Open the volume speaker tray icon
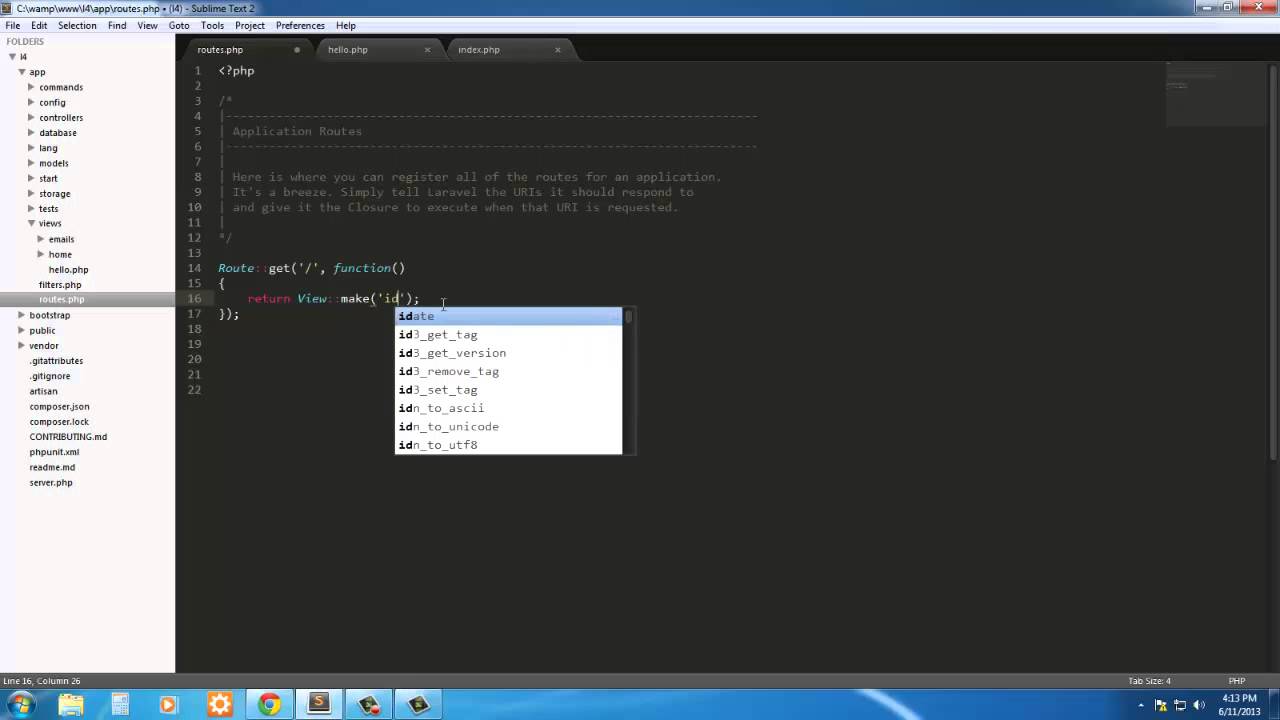 (1200, 705)
